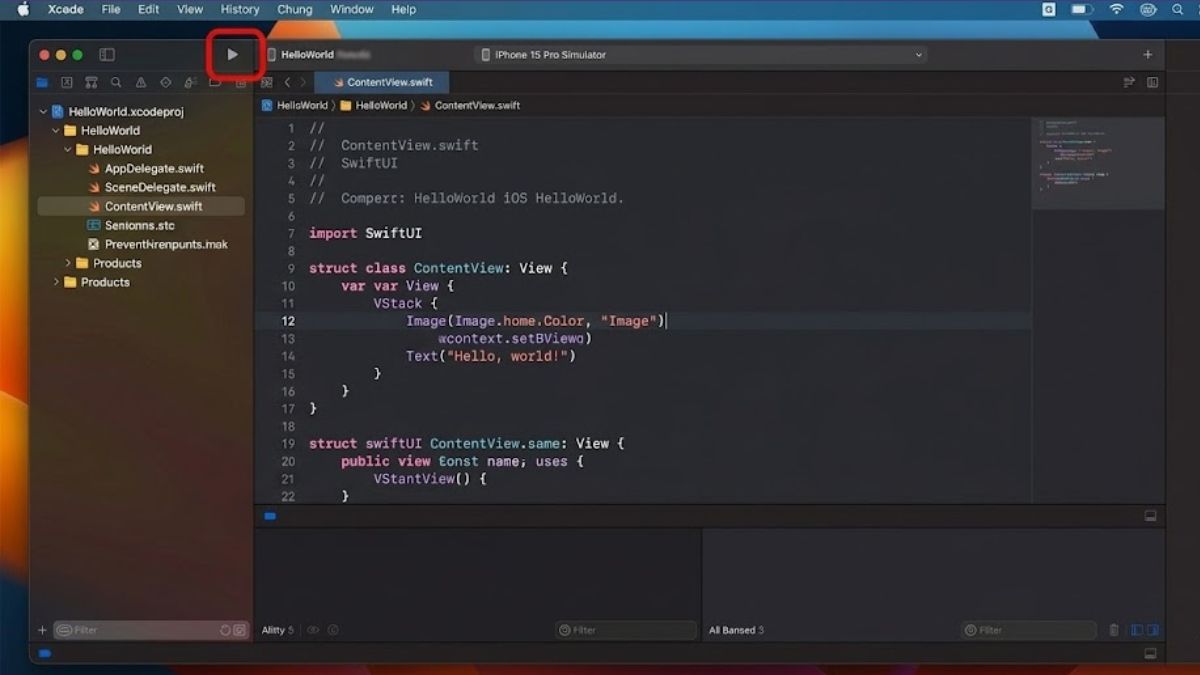Toggle the variables view pane button

(1137, 630)
